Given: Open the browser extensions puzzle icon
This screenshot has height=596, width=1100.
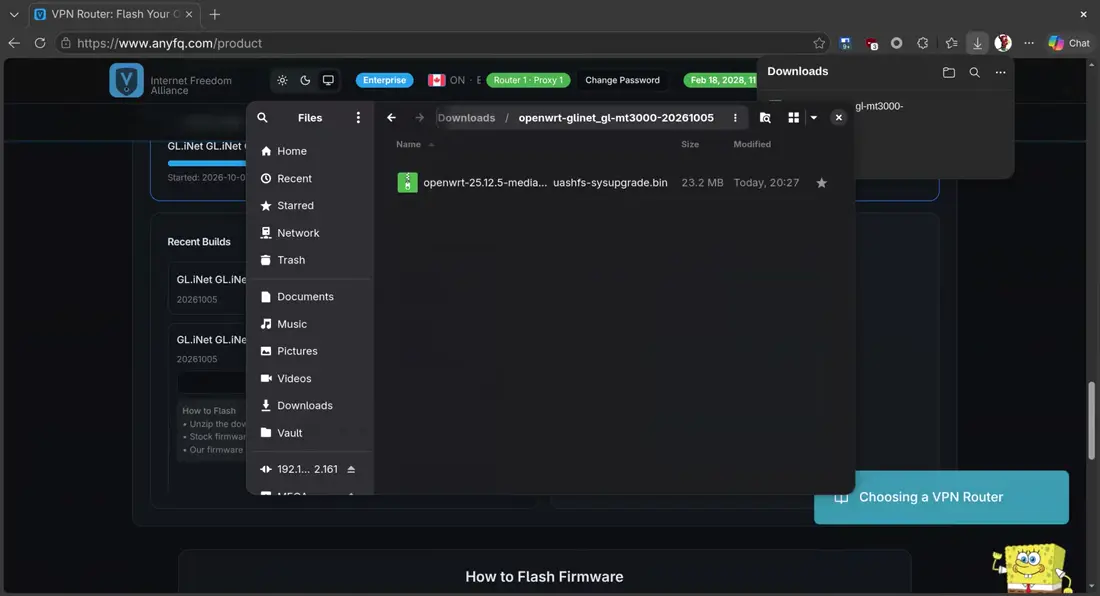Looking at the screenshot, I should tap(923, 43).
